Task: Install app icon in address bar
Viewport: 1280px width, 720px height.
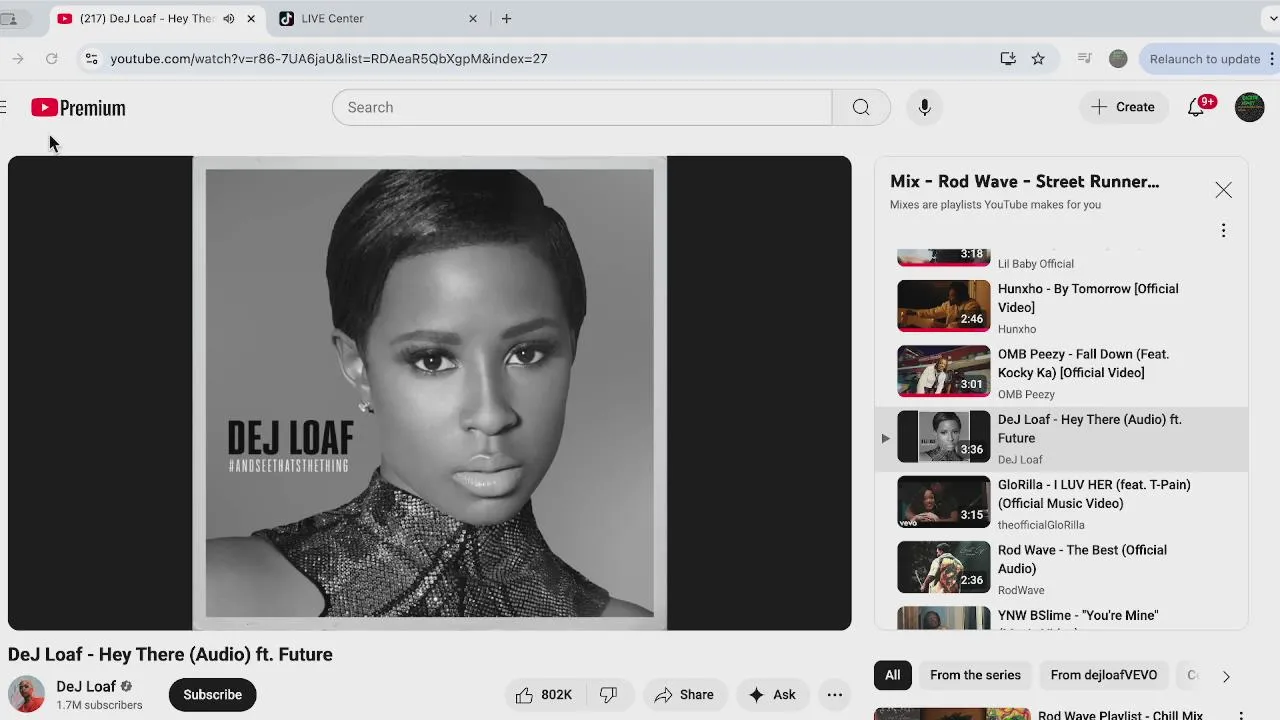Action: click(x=1008, y=59)
